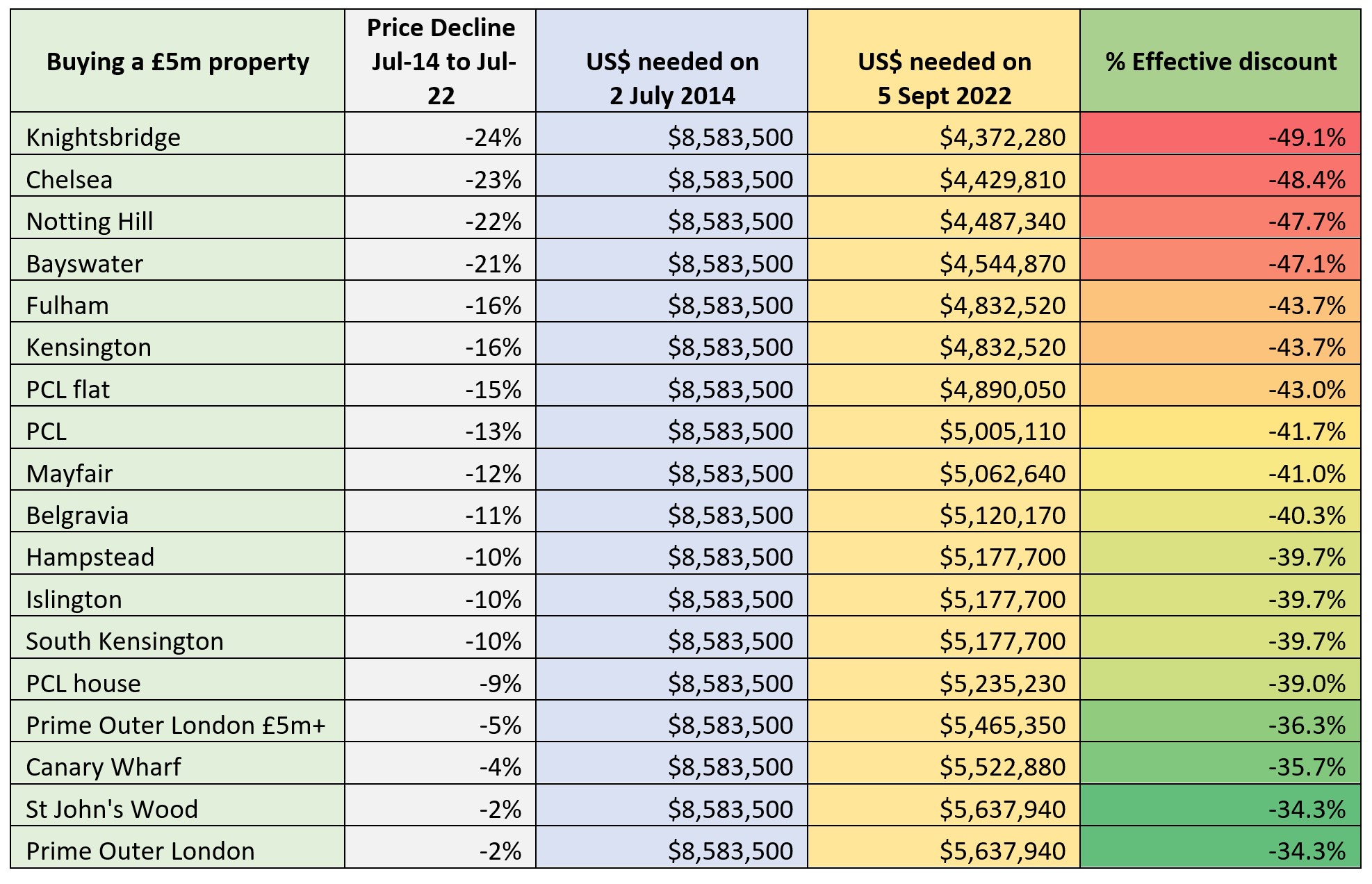
Task: Click the '% Effective discount' column header
Action: point(1220,62)
